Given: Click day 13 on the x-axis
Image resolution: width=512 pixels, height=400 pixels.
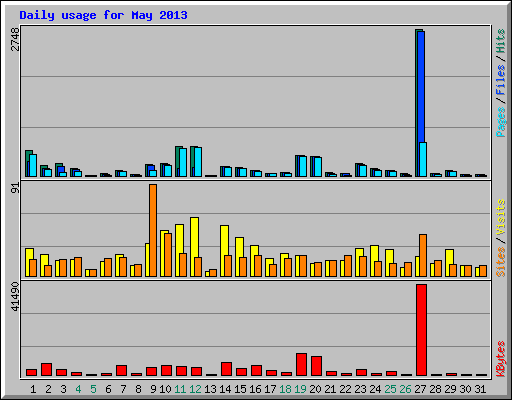Looking at the screenshot, I should (210, 389).
